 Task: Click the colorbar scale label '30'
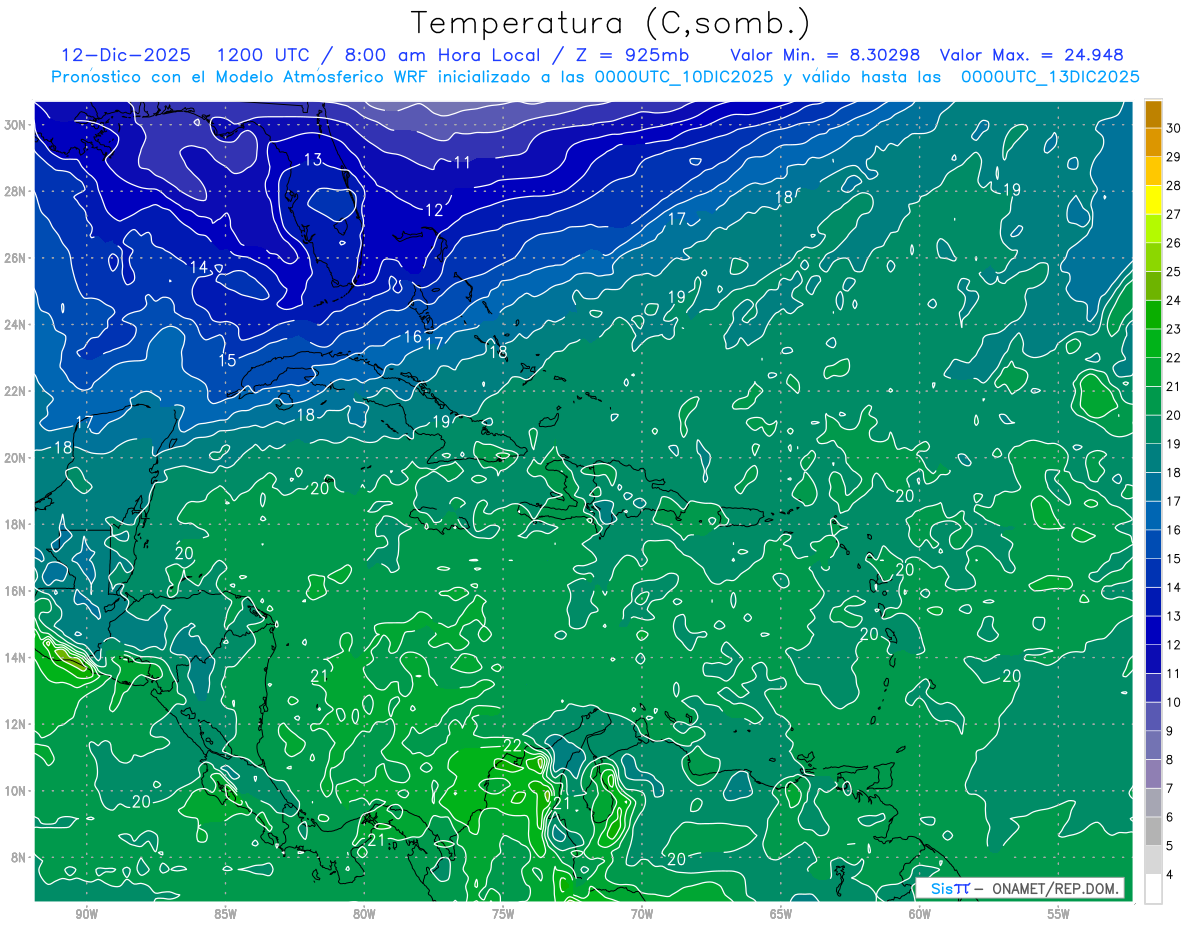(1173, 128)
